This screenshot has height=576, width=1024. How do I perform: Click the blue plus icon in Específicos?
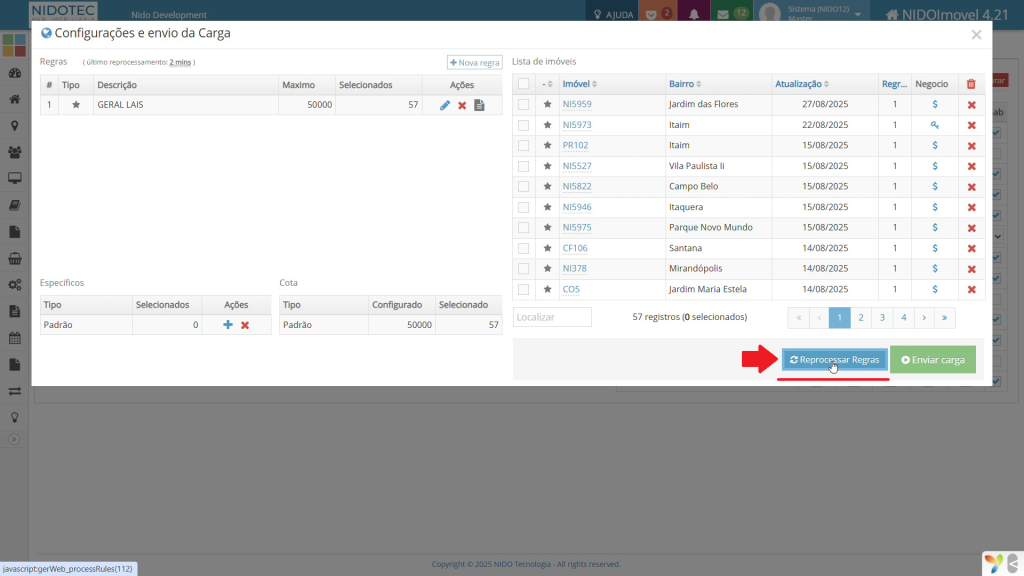pyautogui.click(x=228, y=325)
